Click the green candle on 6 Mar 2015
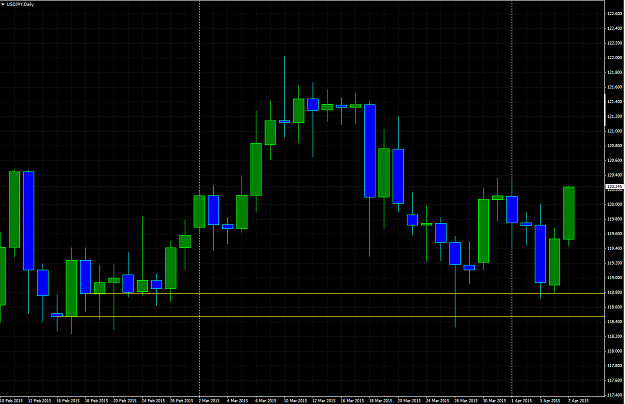The height and width of the screenshot is (404, 625). [x=256, y=170]
